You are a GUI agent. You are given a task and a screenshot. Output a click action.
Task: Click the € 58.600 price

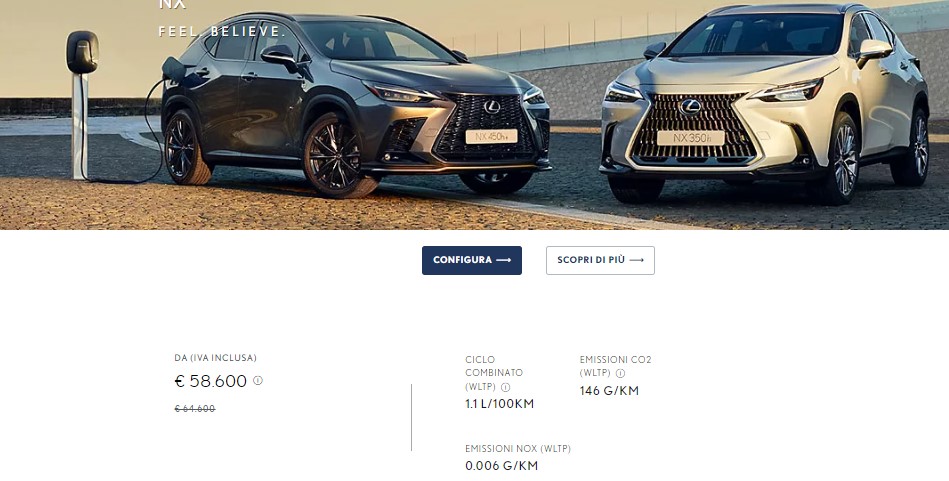pyautogui.click(x=211, y=381)
